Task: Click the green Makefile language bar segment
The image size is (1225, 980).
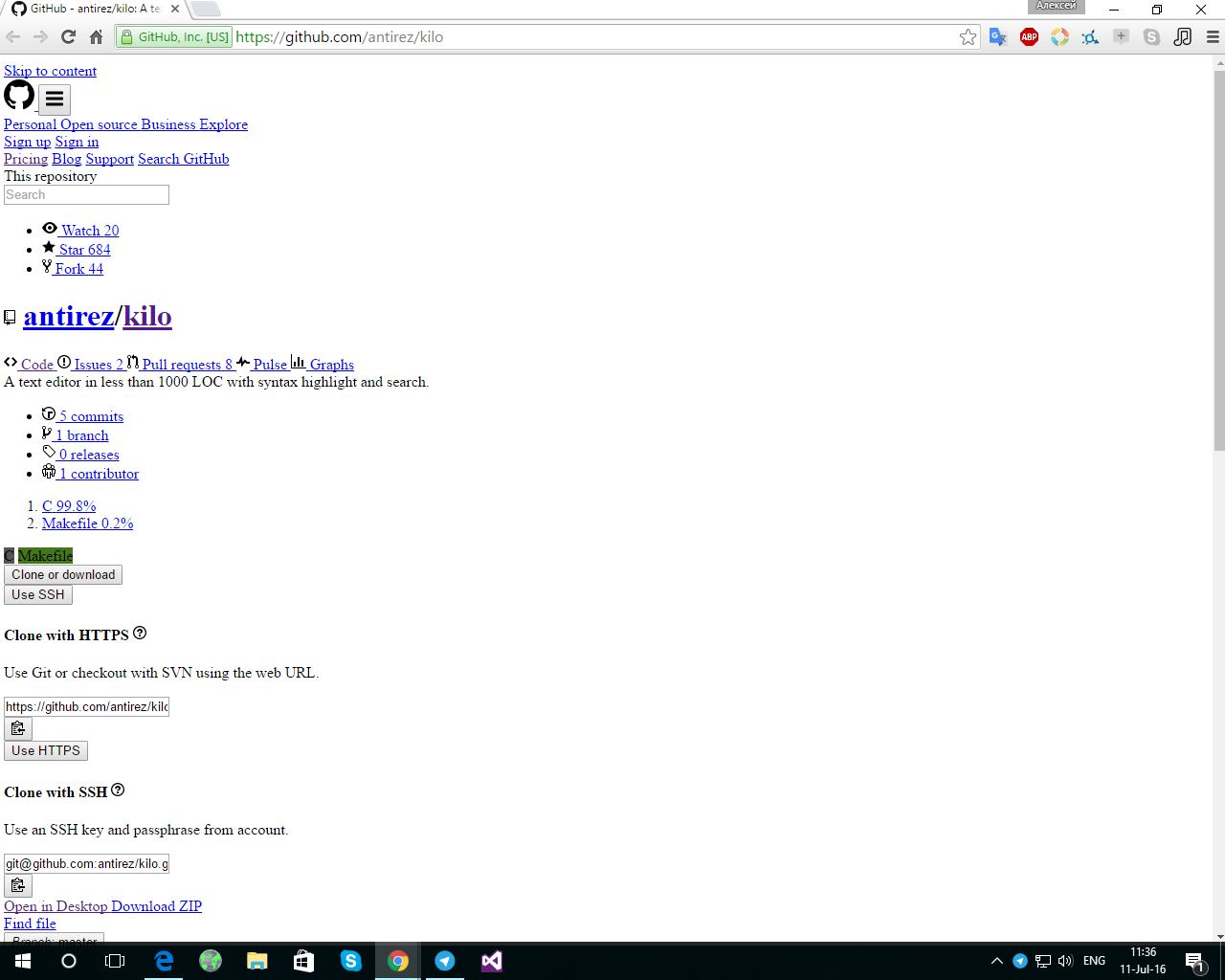Action: coord(45,556)
